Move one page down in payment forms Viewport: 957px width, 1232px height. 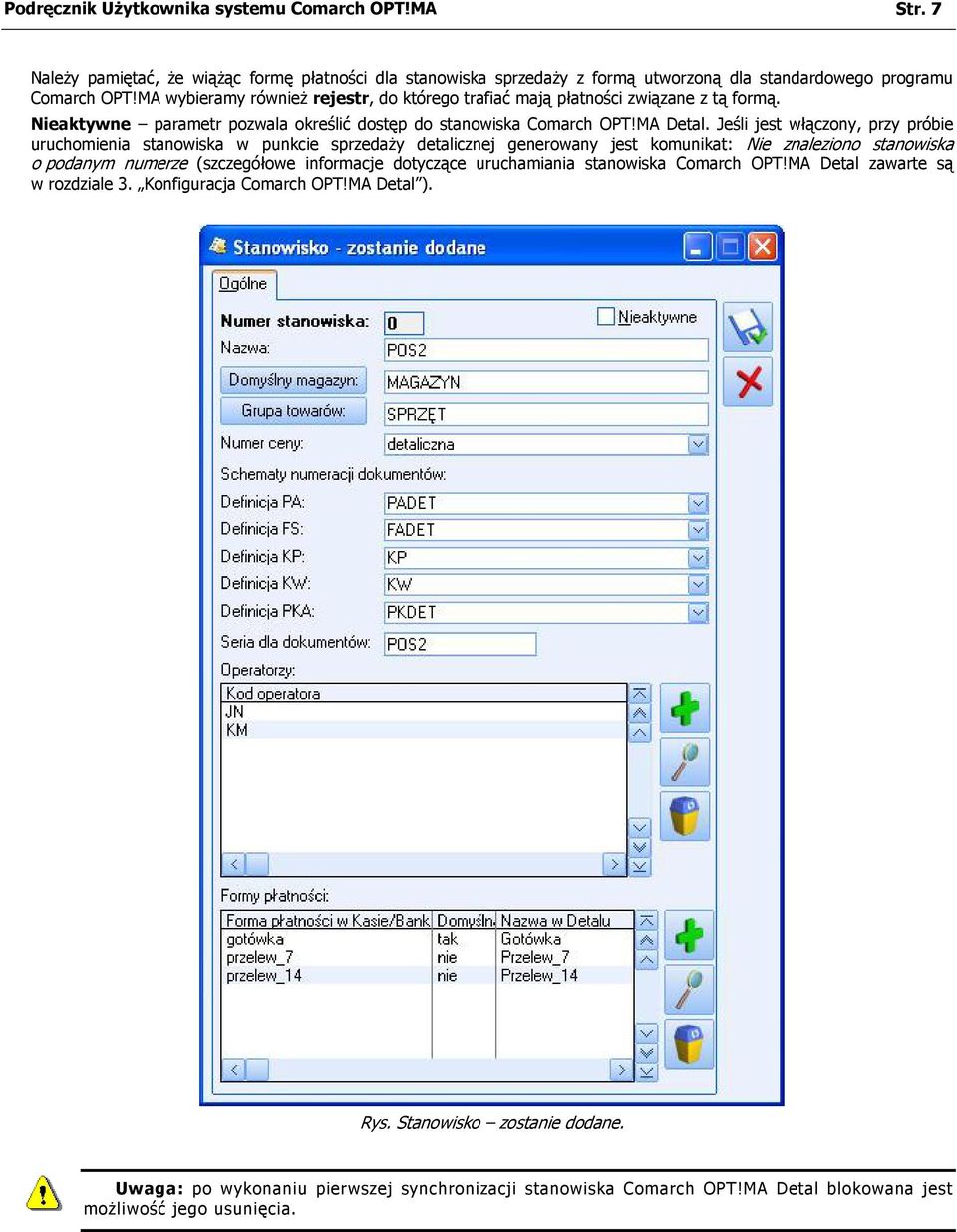point(646,1053)
